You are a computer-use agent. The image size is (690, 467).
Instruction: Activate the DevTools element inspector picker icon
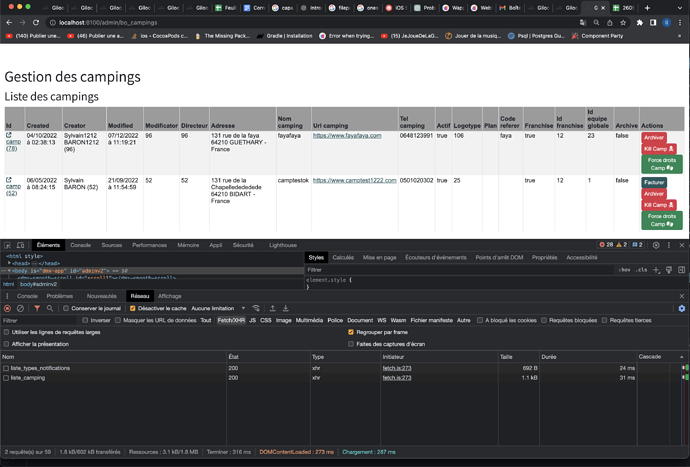[x=7, y=245]
